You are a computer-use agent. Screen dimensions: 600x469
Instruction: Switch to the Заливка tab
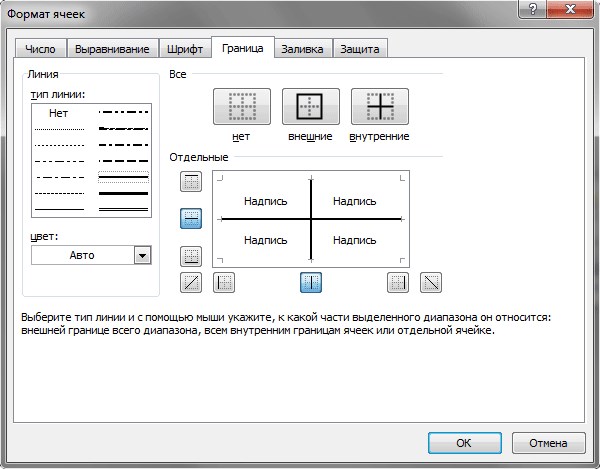[302, 49]
